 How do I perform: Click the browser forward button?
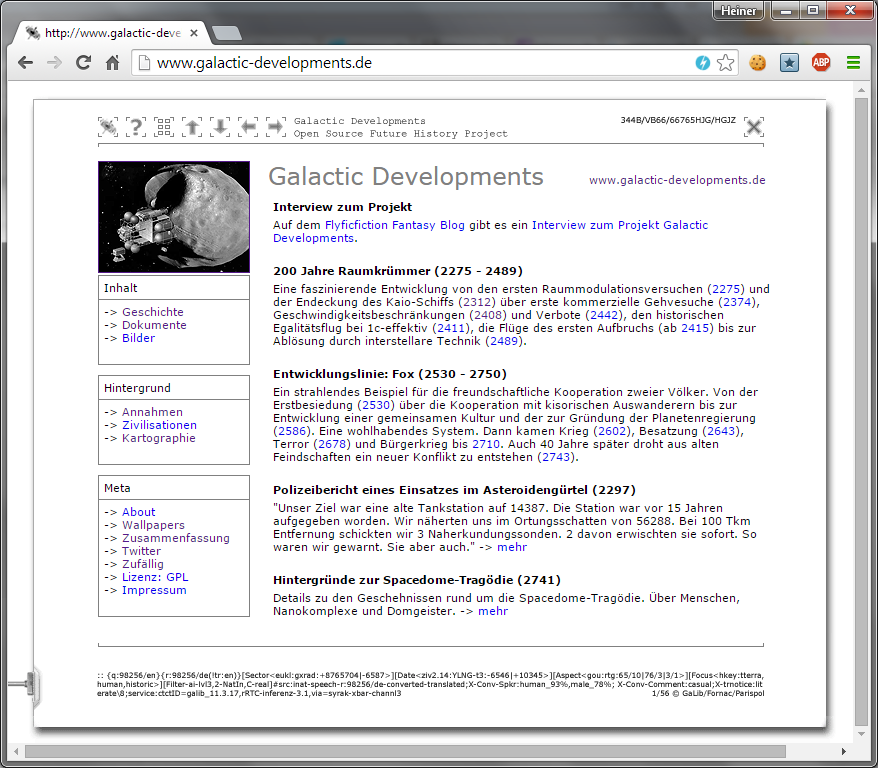54,63
